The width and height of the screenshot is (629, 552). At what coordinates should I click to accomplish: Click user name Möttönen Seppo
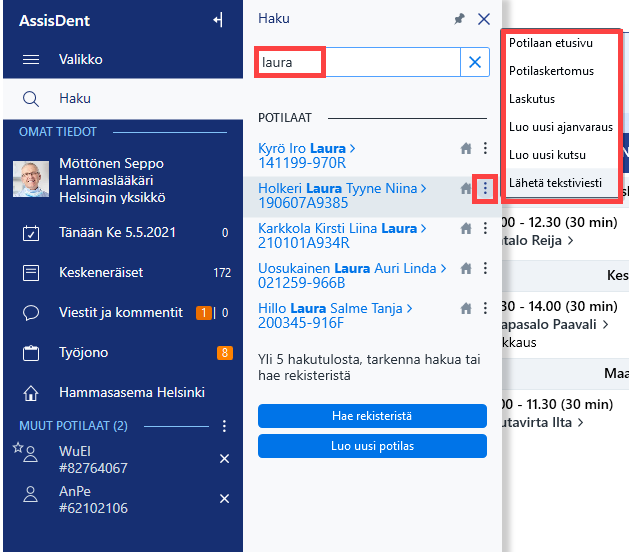tap(111, 163)
